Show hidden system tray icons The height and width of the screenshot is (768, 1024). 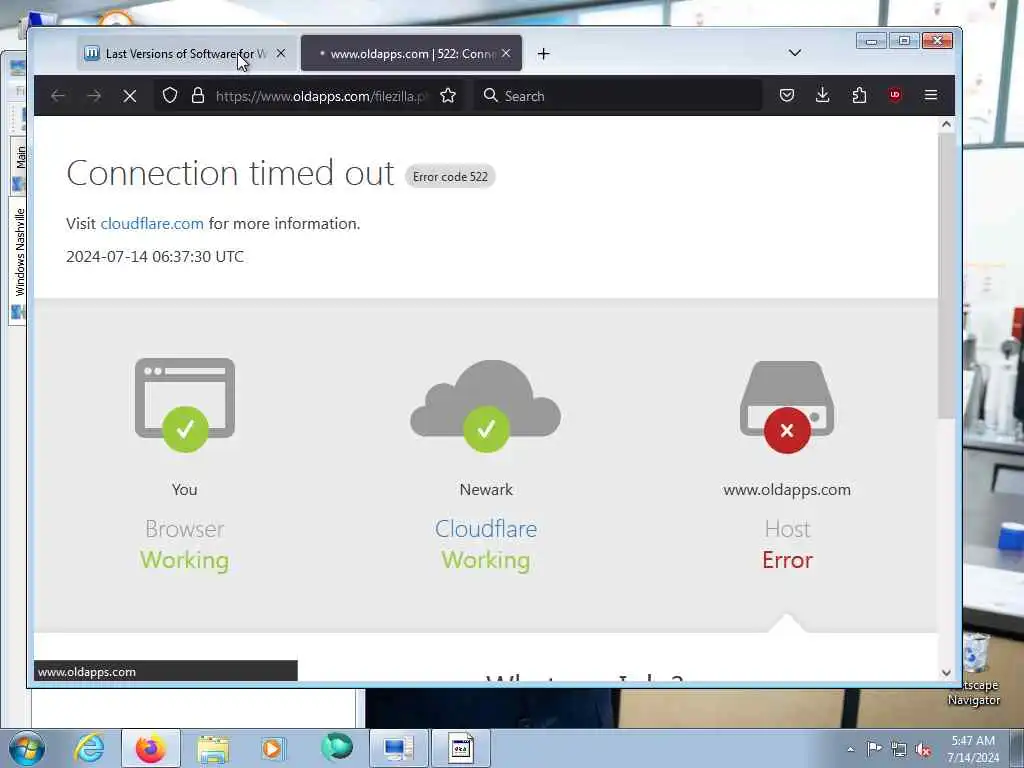(850, 749)
